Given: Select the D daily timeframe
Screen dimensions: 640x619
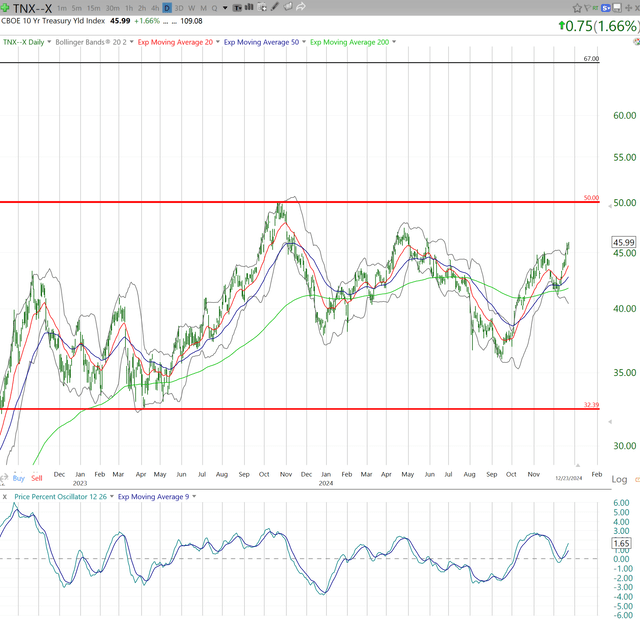Looking at the screenshot, I should (167, 8).
